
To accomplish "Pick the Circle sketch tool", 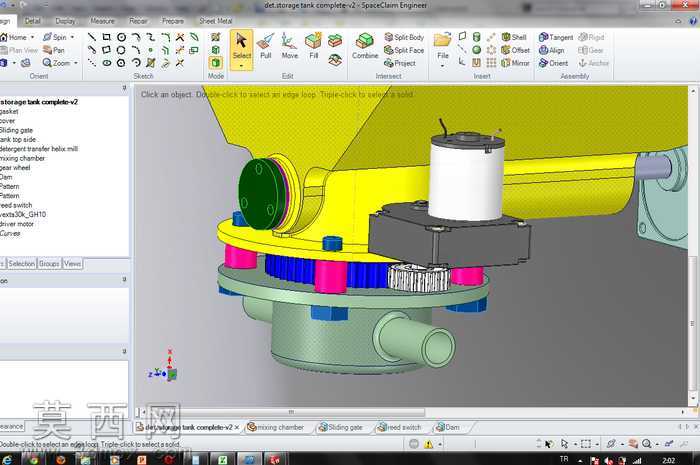I will [x=121, y=37].
